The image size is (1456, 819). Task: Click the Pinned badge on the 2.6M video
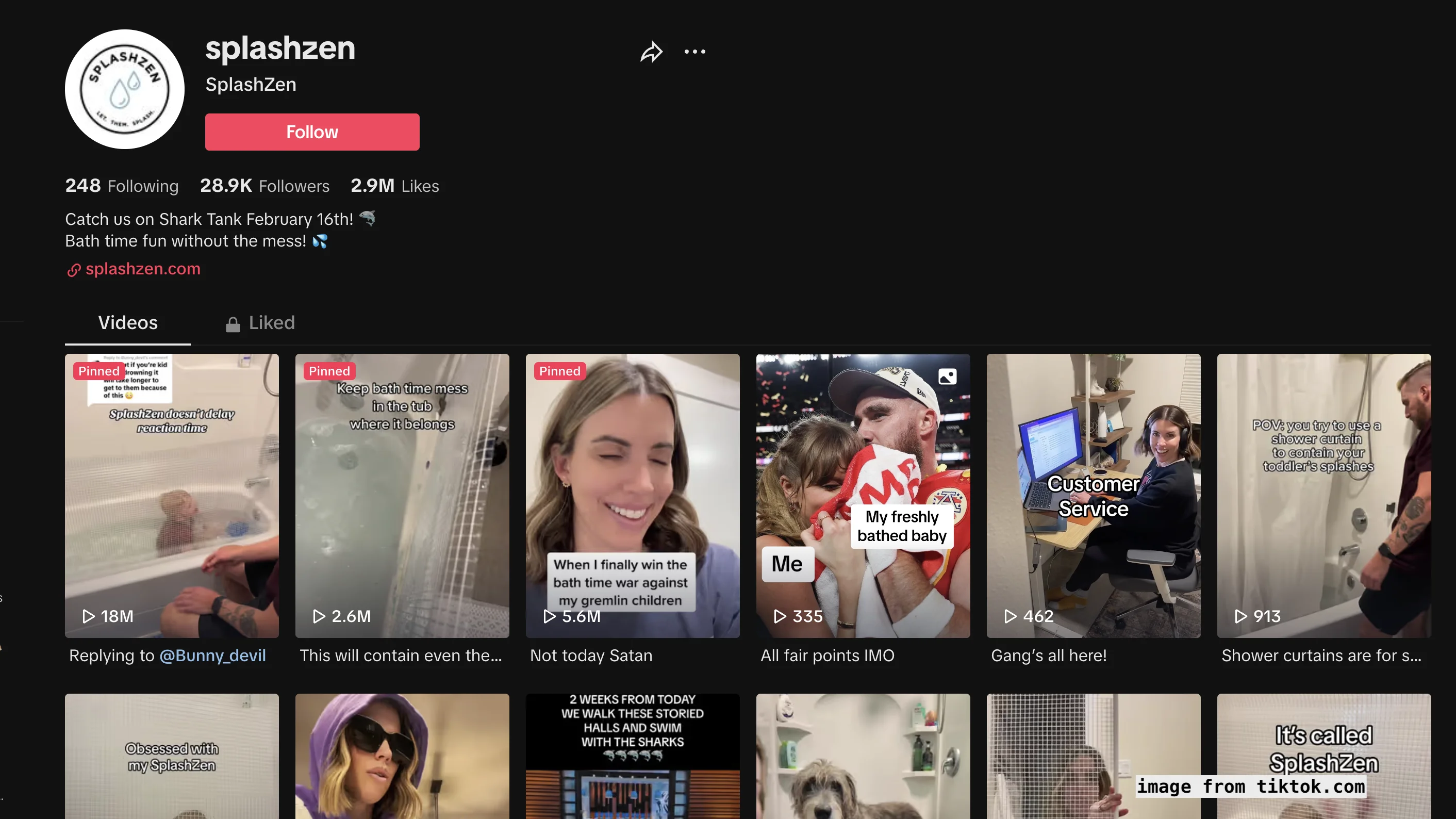point(329,371)
